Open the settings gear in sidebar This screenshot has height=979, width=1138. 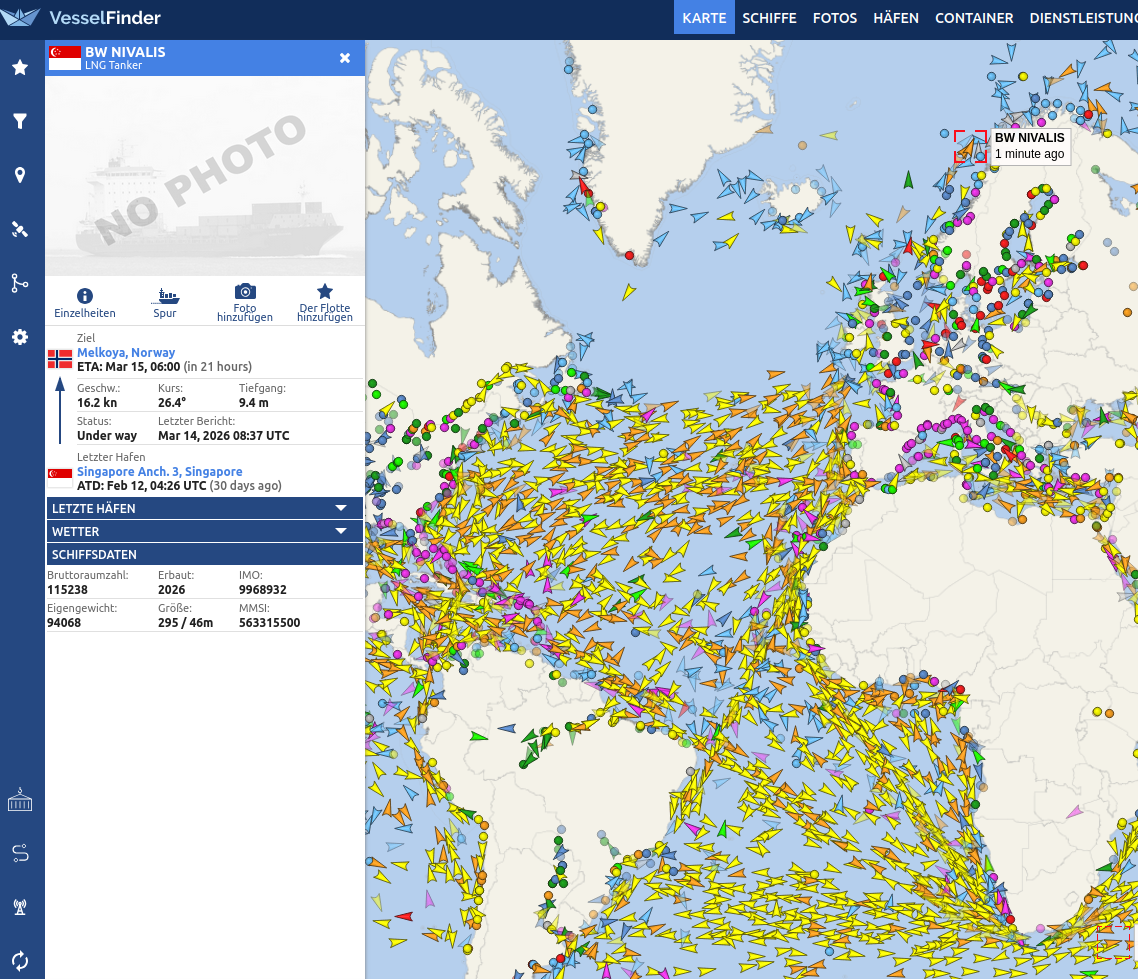[x=20, y=337]
